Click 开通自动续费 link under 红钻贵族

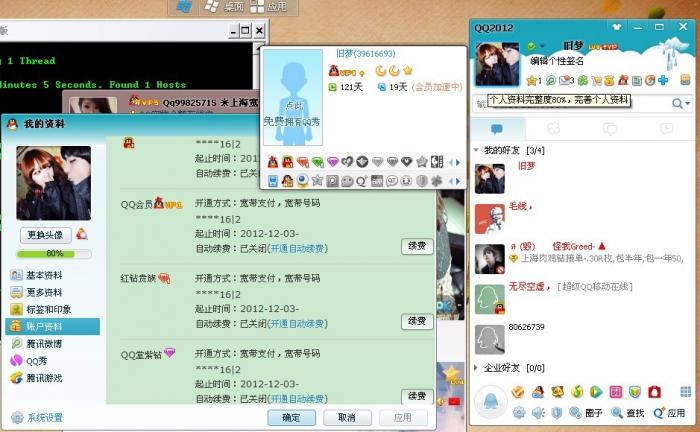(297, 323)
